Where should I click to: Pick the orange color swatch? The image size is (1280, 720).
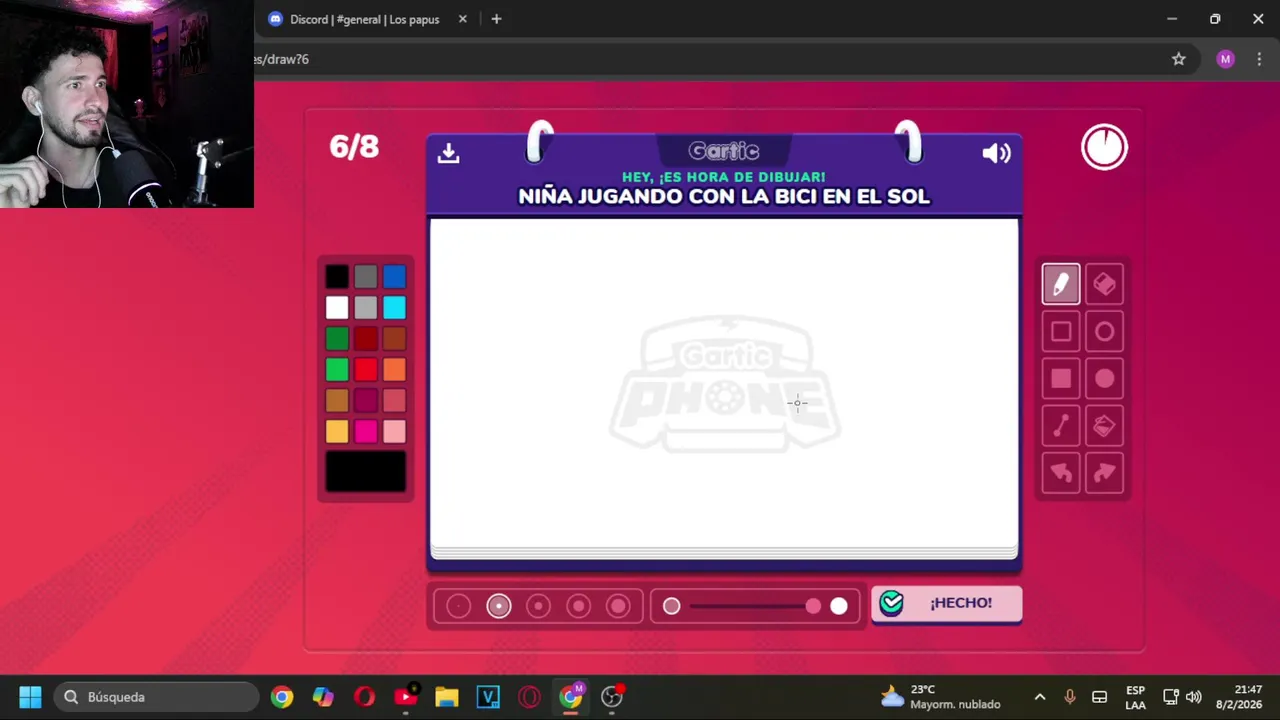(394, 370)
